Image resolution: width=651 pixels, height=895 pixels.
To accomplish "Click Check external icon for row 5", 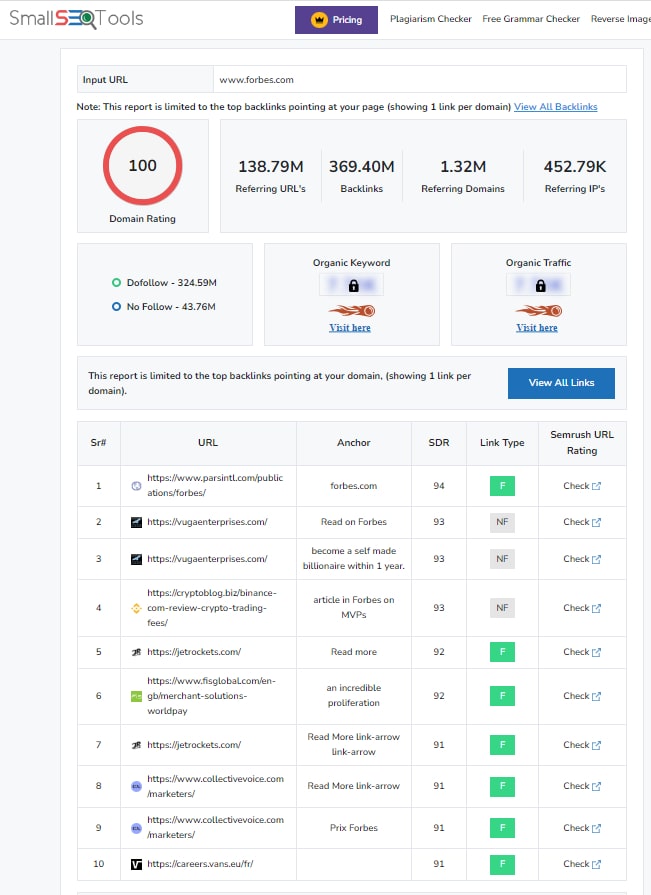I will (x=596, y=652).
